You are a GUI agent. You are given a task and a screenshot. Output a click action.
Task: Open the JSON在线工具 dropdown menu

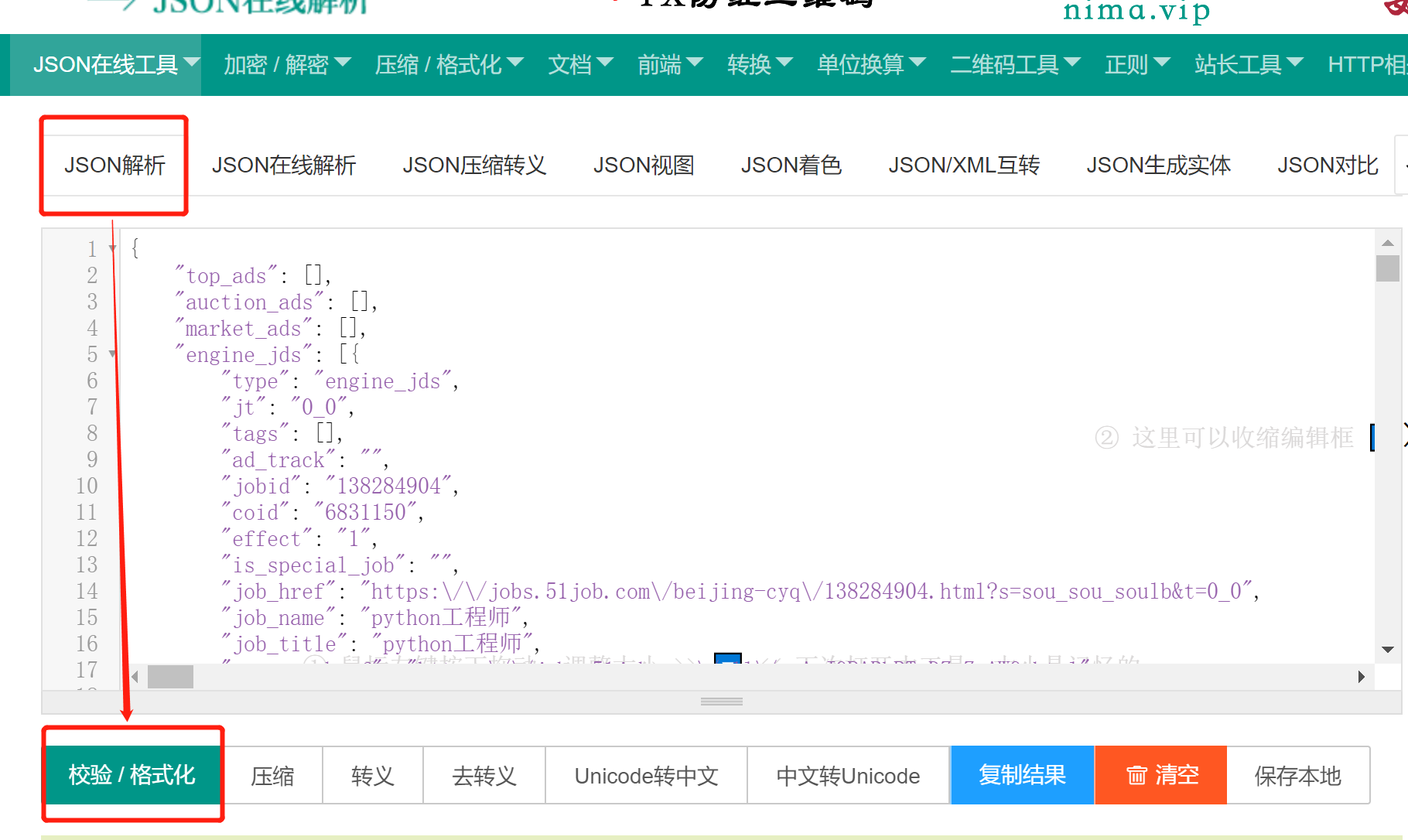tap(116, 64)
